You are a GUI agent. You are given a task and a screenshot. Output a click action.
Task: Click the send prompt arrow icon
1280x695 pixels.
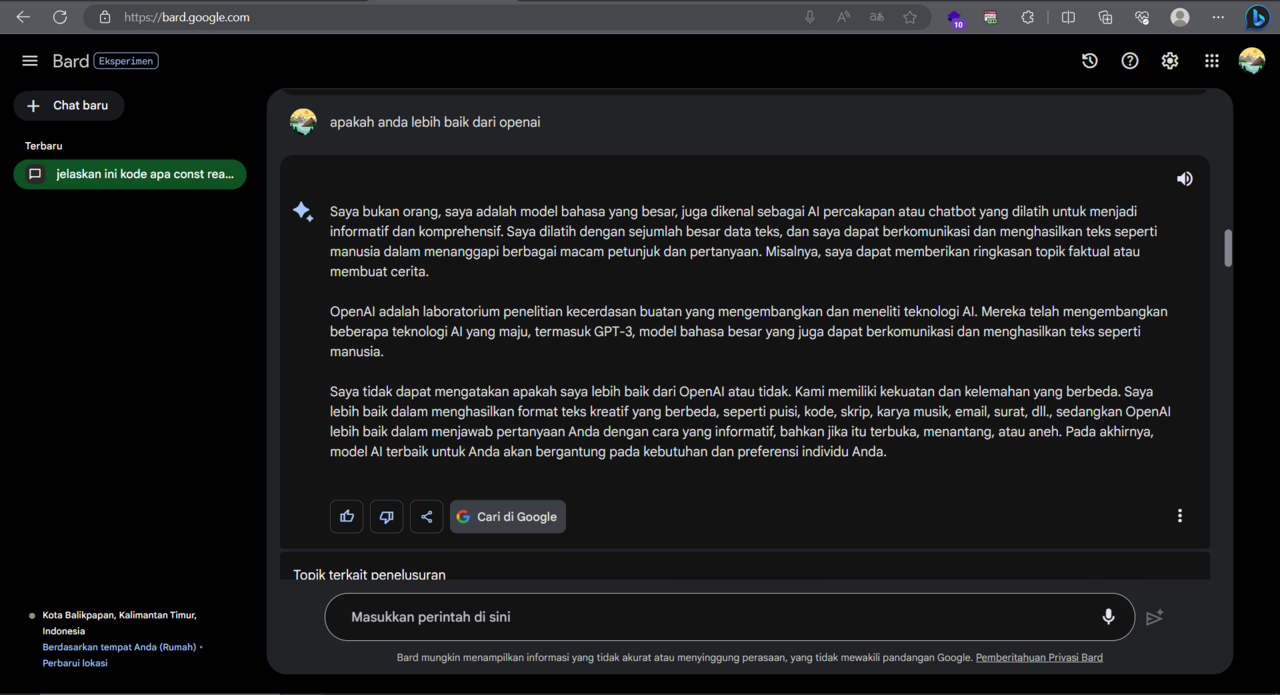click(1155, 617)
